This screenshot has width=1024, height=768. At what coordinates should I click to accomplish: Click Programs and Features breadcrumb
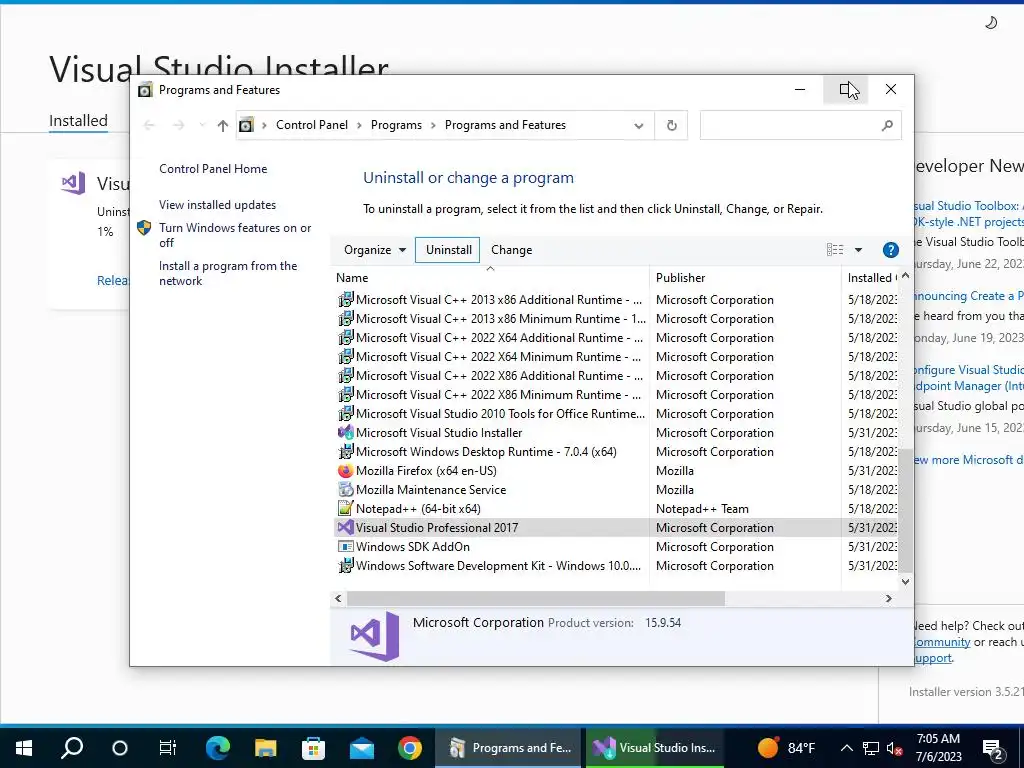pos(505,125)
